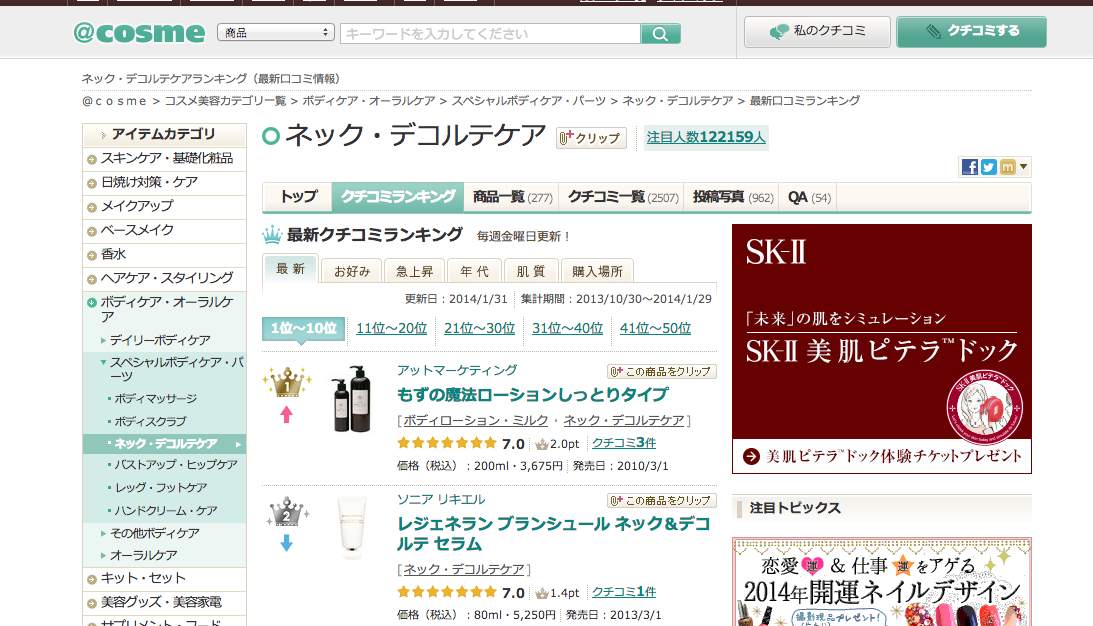Viewport: 1093px width, 626px height.
Task: Open 日焼け対策・ケア category
Action: coord(165,183)
